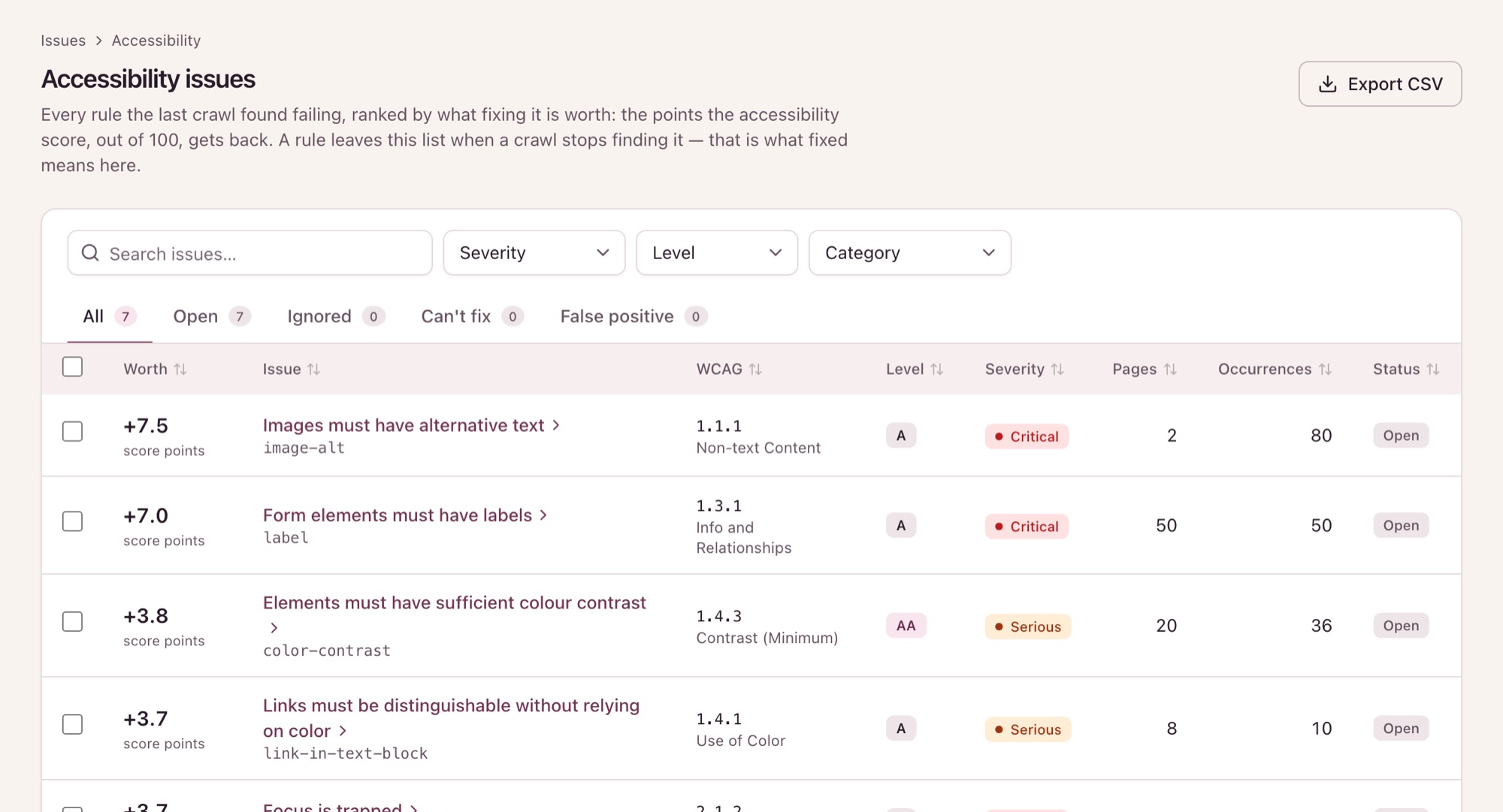
Task: Sort by Pages using its arrows icon
Action: [x=1170, y=369]
